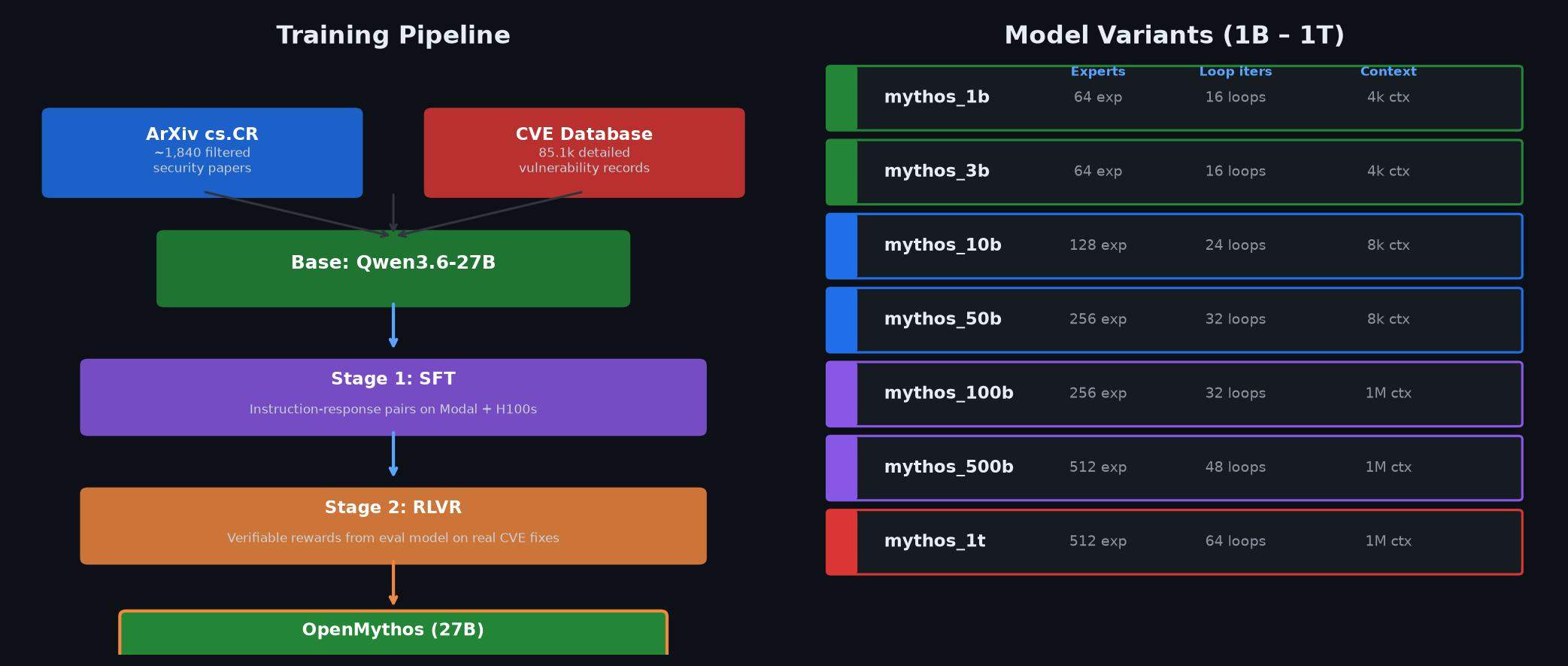The height and width of the screenshot is (666, 1568).
Task: Click the Stage 1: SFT block
Action: click(393, 397)
